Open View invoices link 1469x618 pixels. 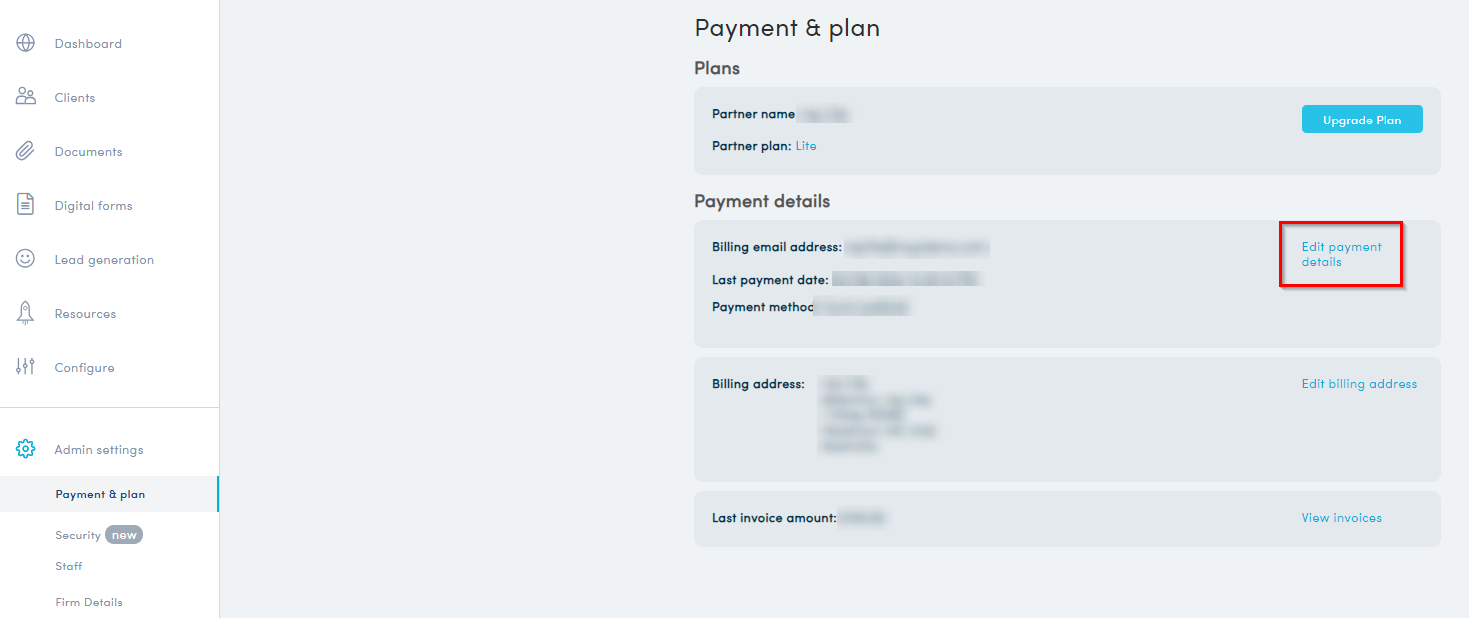1341,518
